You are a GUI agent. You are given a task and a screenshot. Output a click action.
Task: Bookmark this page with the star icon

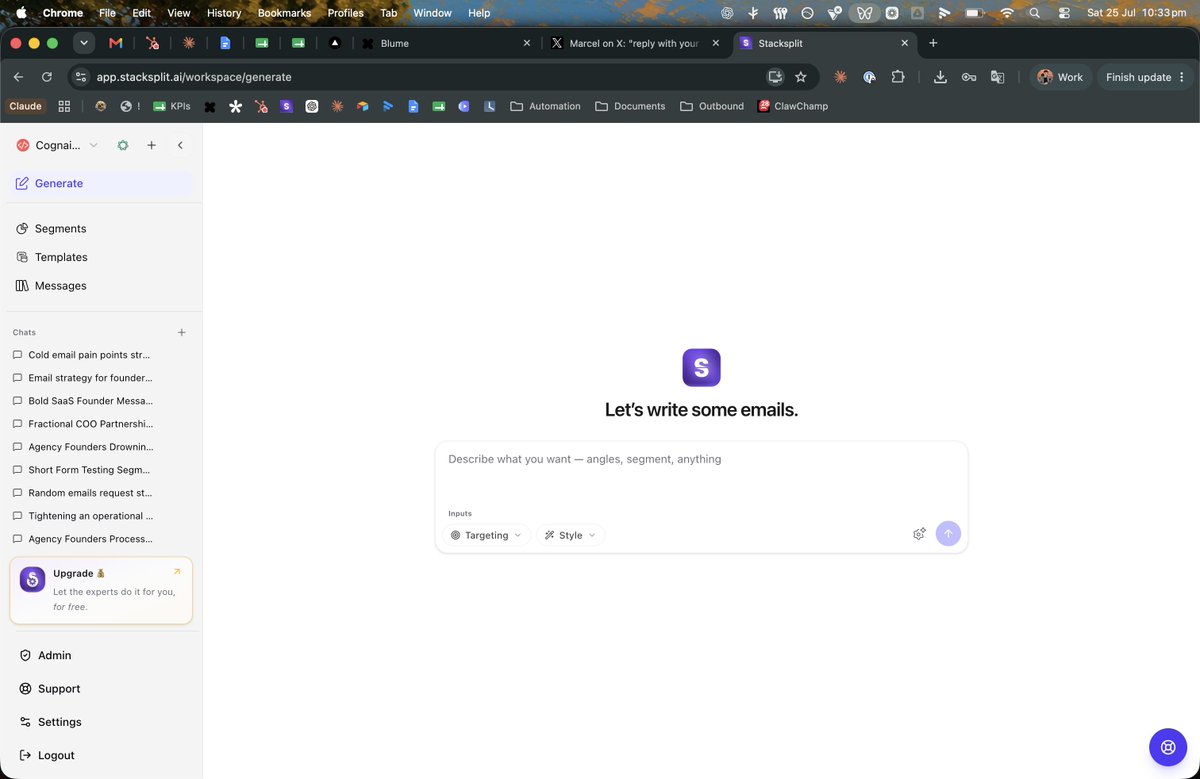[800, 77]
